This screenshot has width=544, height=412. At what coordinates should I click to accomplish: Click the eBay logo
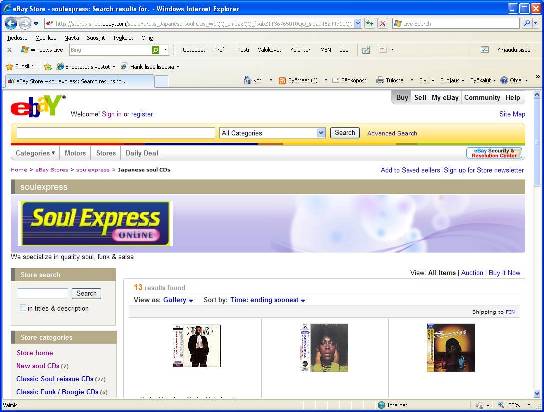point(37,106)
